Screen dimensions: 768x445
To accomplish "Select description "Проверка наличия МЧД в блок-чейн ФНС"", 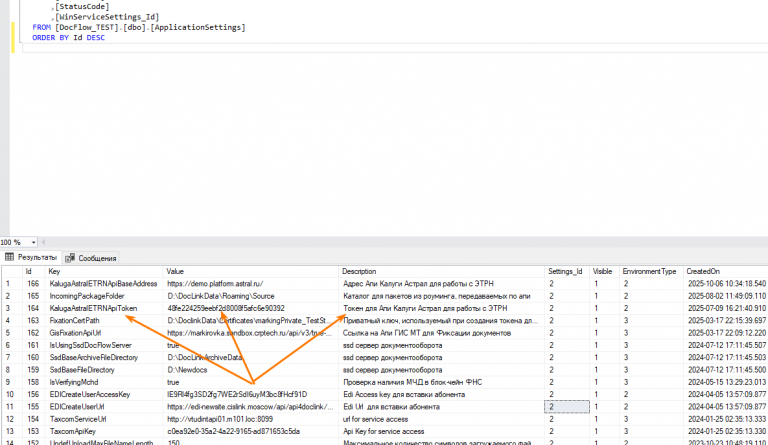I will [x=441, y=382].
